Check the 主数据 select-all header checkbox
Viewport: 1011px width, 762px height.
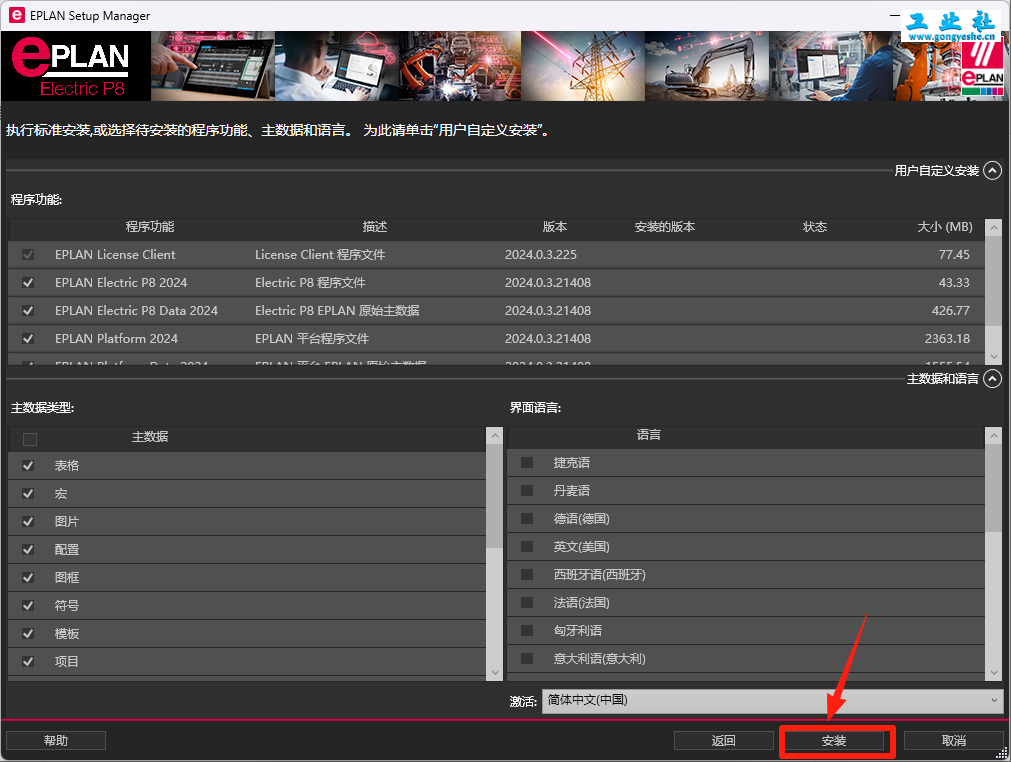pos(30,440)
